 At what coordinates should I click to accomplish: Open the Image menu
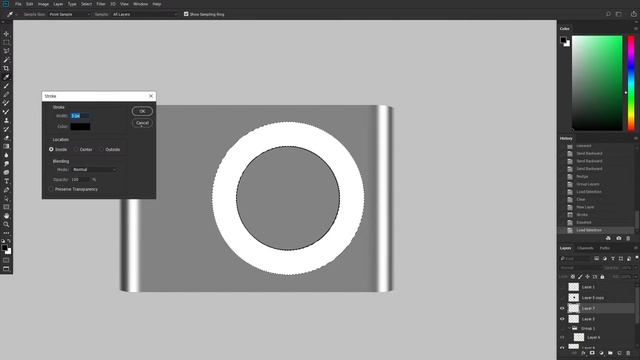click(43, 4)
